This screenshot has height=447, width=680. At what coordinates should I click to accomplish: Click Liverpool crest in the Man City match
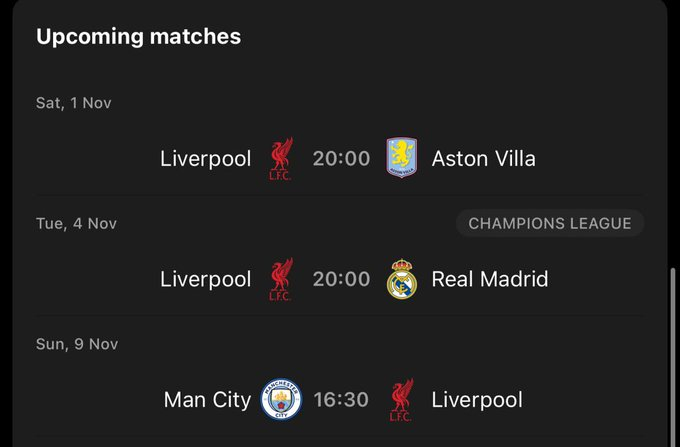pos(401,400)
